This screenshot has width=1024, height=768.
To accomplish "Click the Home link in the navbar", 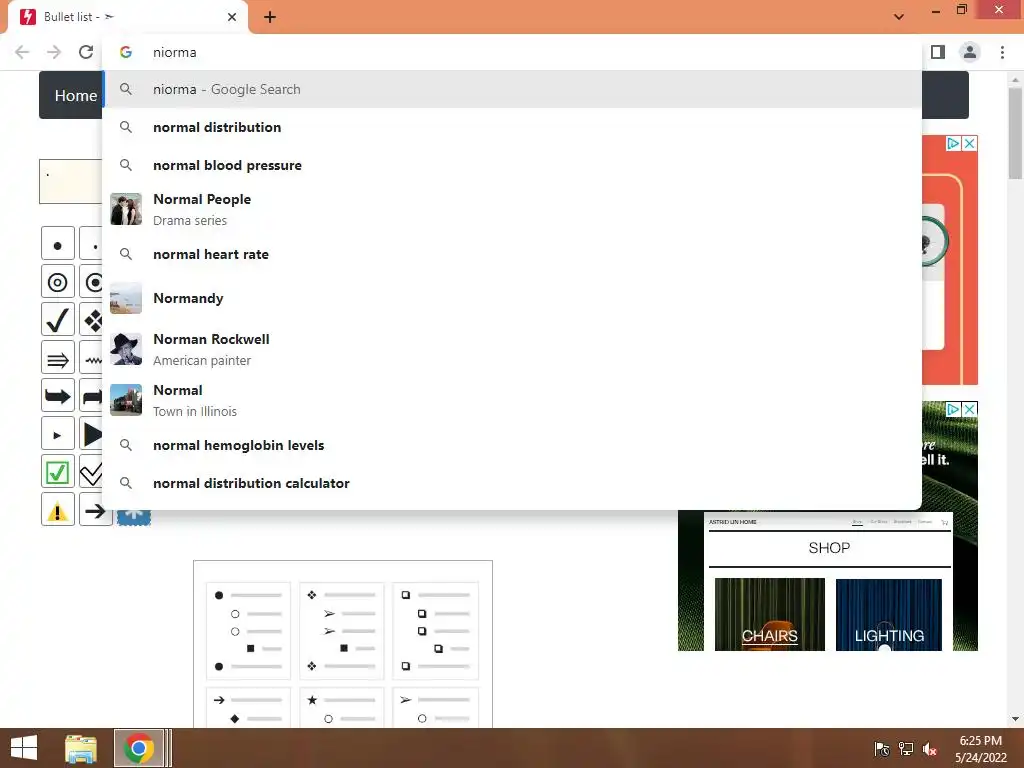I will click(76, 95).
